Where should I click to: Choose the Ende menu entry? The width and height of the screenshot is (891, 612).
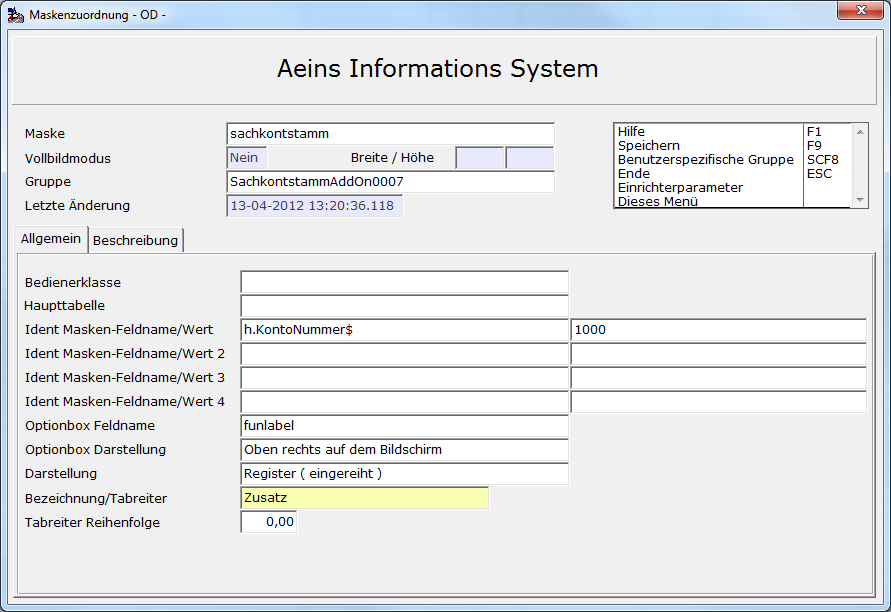[633, 173]
